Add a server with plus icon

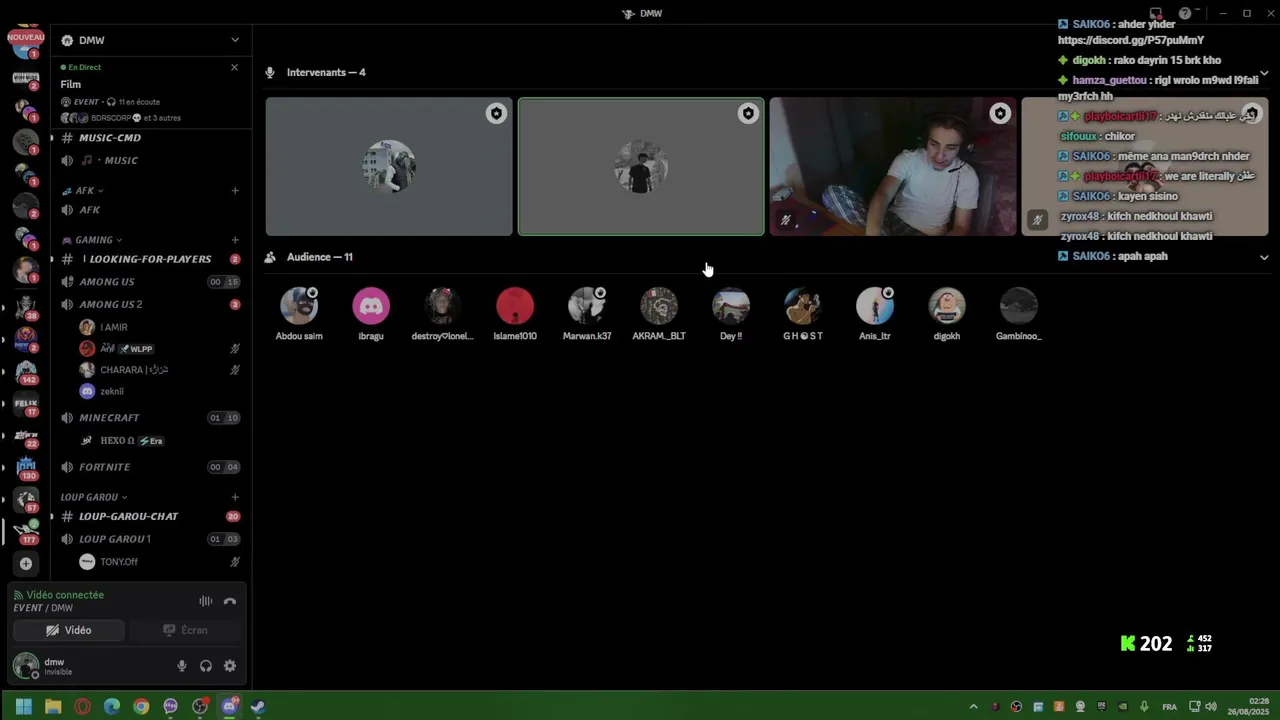point(26,564)
